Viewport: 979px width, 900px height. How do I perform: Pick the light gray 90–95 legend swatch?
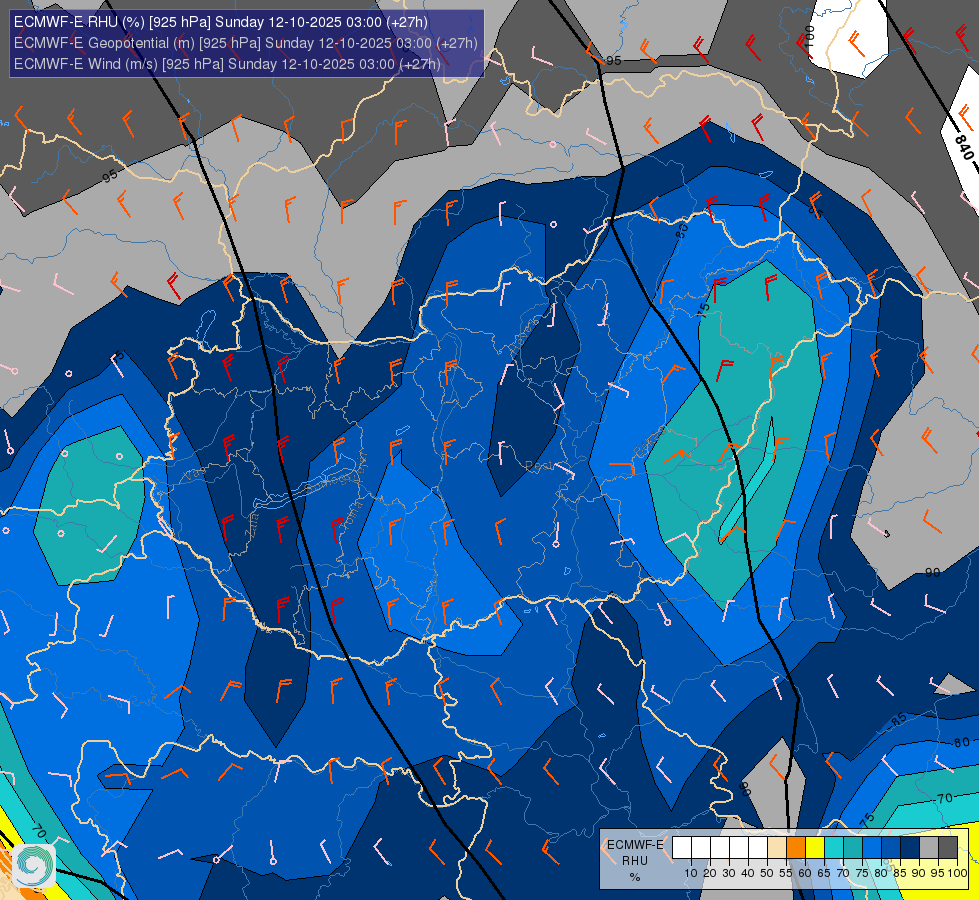coord(929,848)
